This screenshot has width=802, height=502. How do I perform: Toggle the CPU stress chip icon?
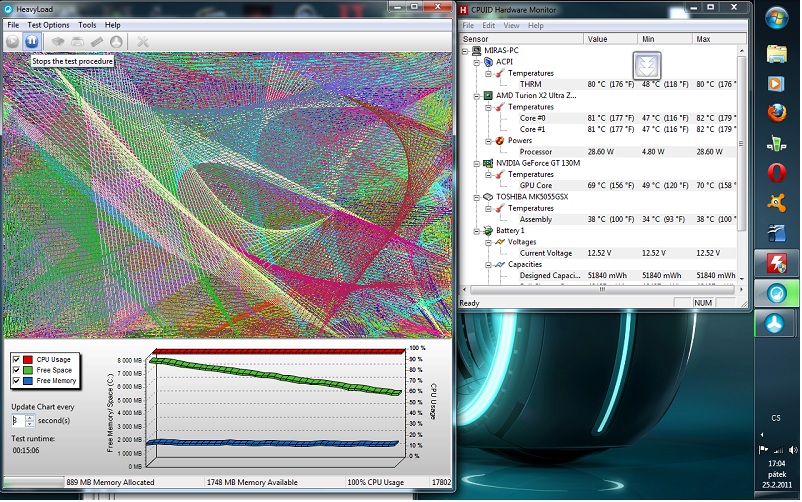58,41
